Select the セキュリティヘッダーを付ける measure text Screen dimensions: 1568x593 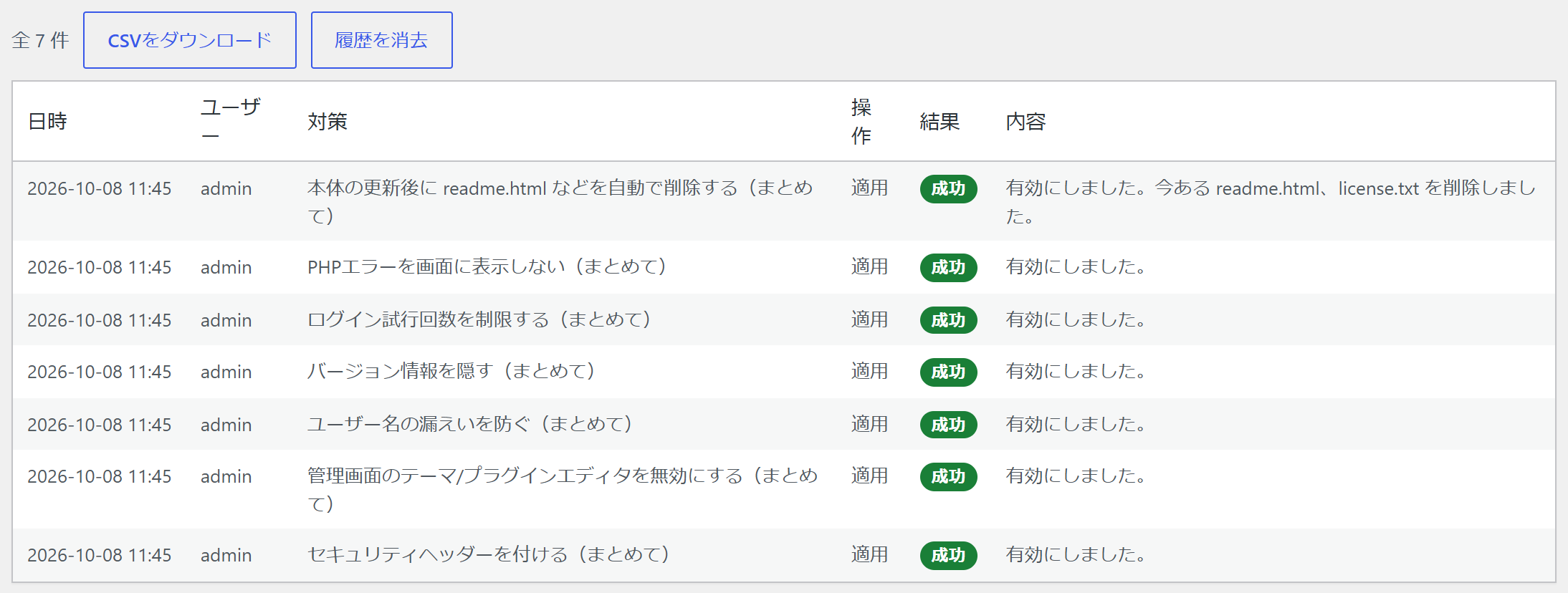click(489, 554)
